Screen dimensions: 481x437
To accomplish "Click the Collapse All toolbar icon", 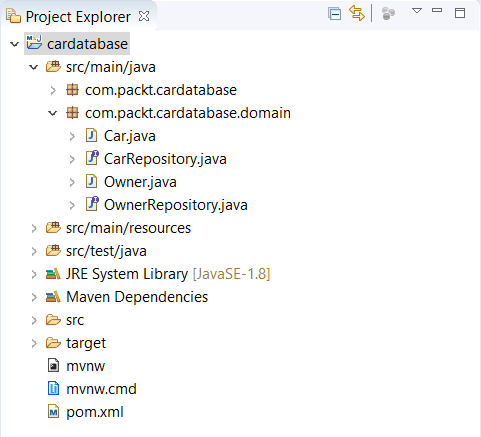I will (334, 14).
